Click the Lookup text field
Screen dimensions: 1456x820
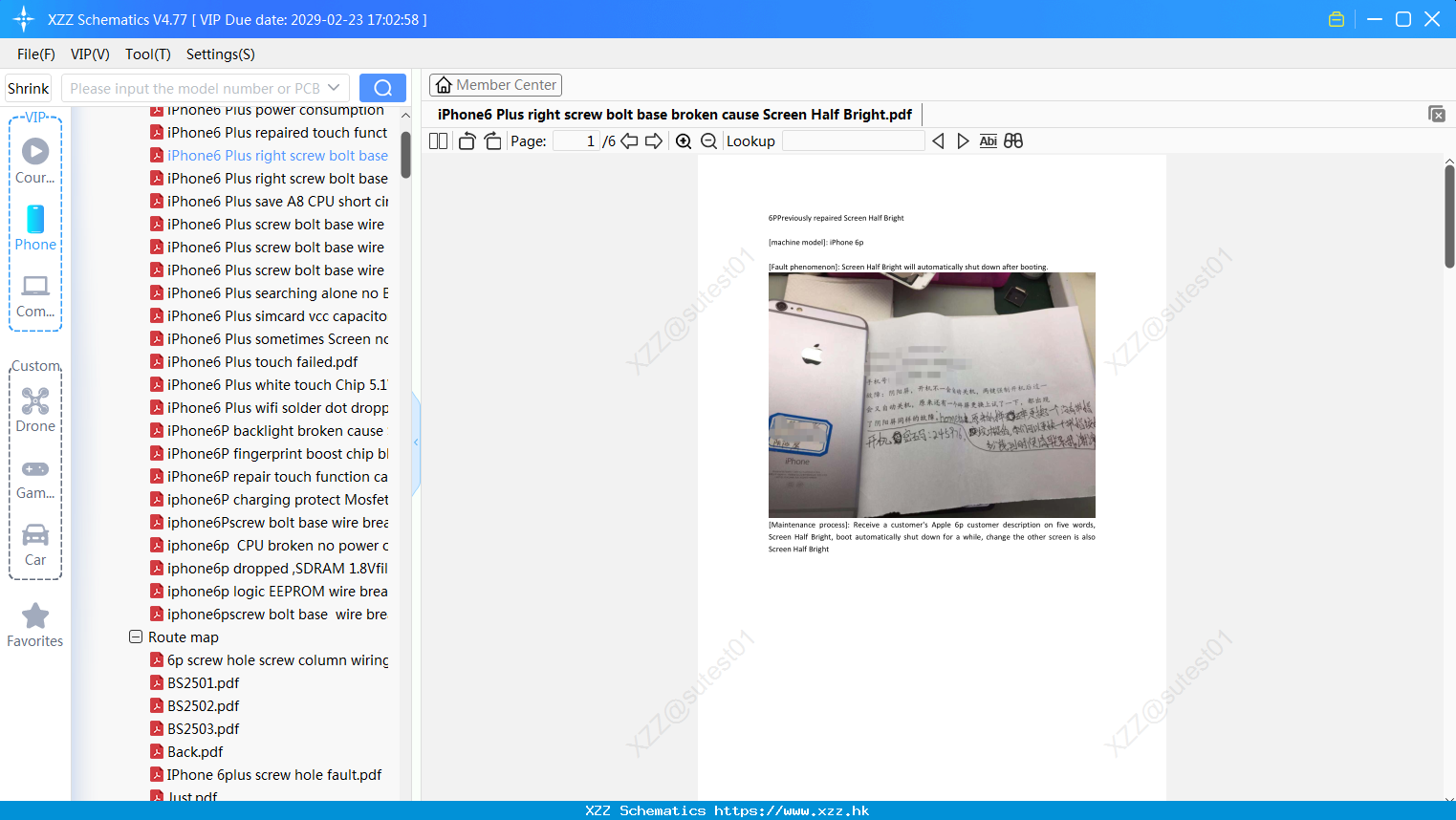point(853,141)
